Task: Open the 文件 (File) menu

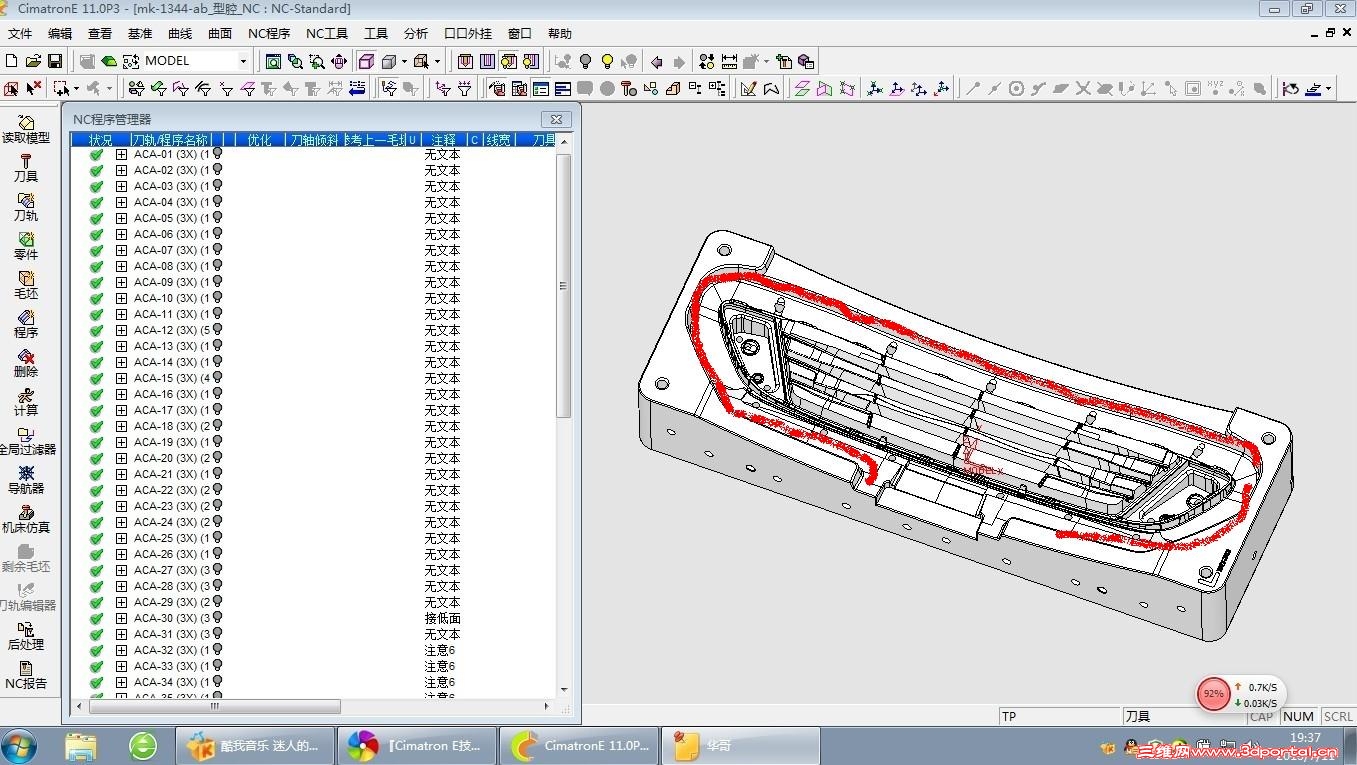Action: tap(20, 34)
